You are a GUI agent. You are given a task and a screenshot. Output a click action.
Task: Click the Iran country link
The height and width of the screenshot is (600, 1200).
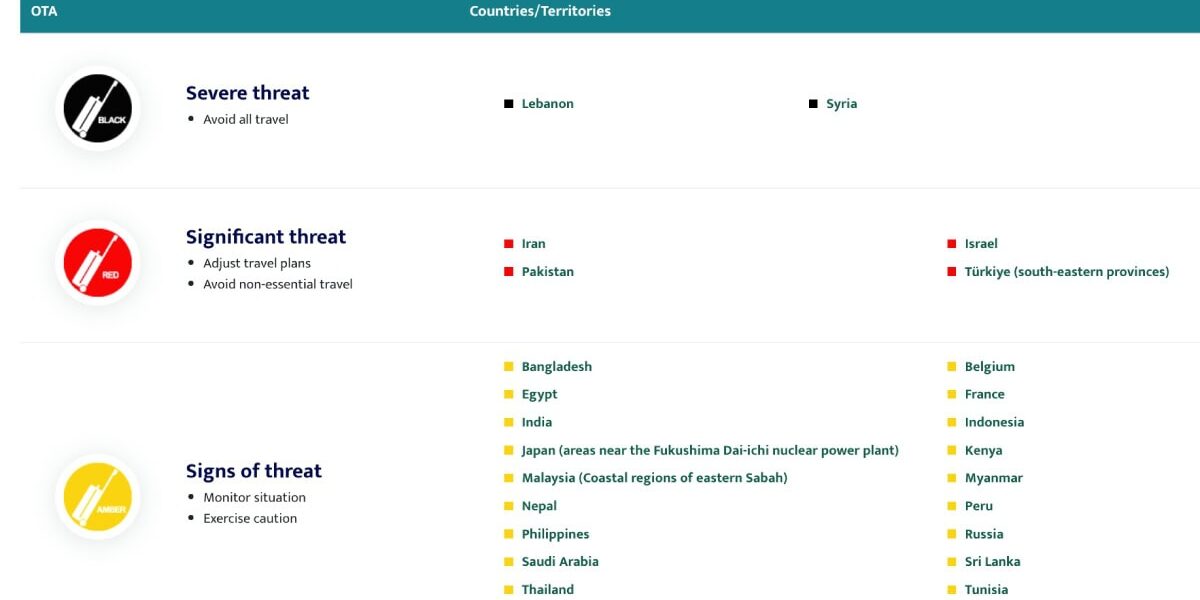(x=533, y=243)
